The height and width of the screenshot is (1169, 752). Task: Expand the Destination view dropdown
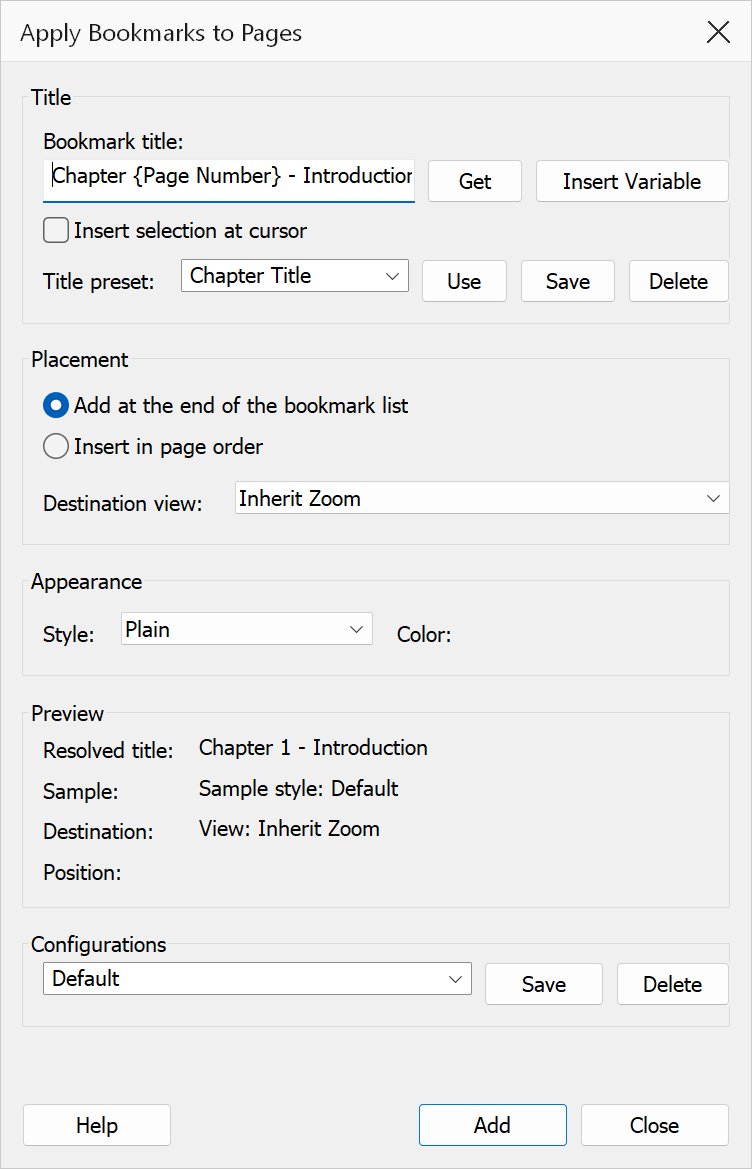482,498
